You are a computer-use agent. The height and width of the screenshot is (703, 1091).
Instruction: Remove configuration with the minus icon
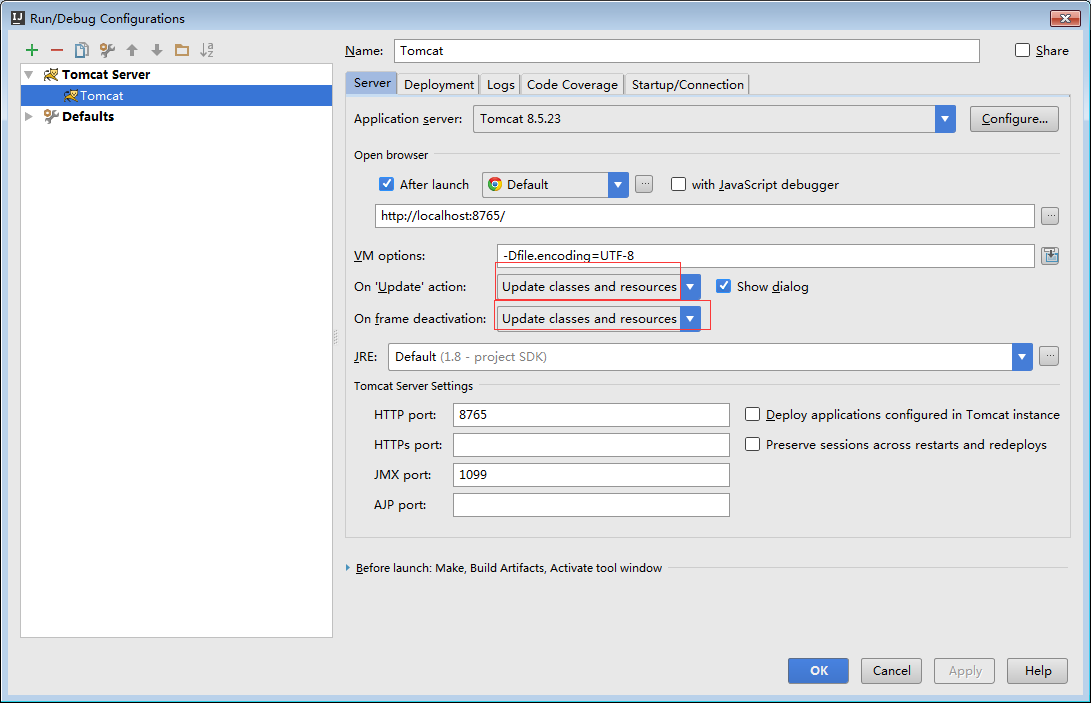57,50
